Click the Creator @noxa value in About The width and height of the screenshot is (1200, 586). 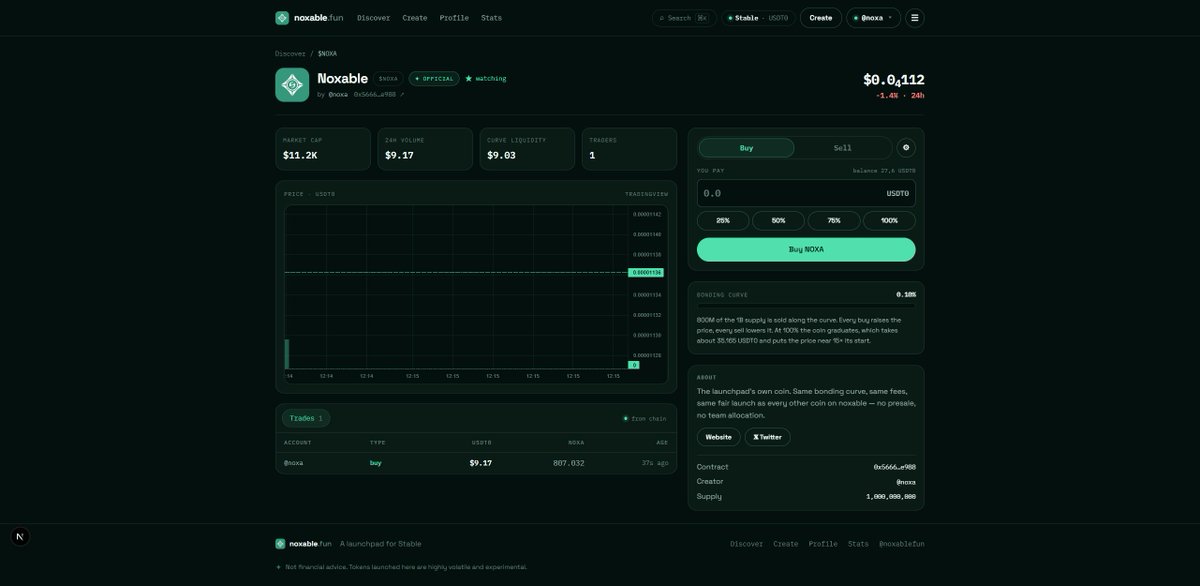point(905,482)
